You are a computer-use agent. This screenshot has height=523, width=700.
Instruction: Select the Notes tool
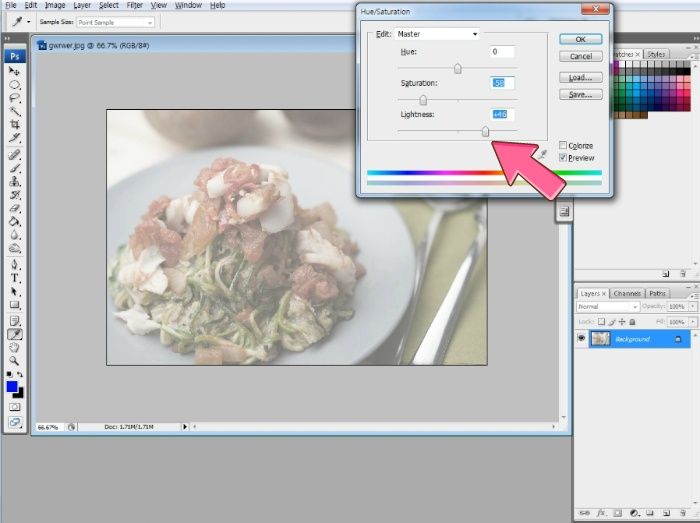tap(14, 321)
